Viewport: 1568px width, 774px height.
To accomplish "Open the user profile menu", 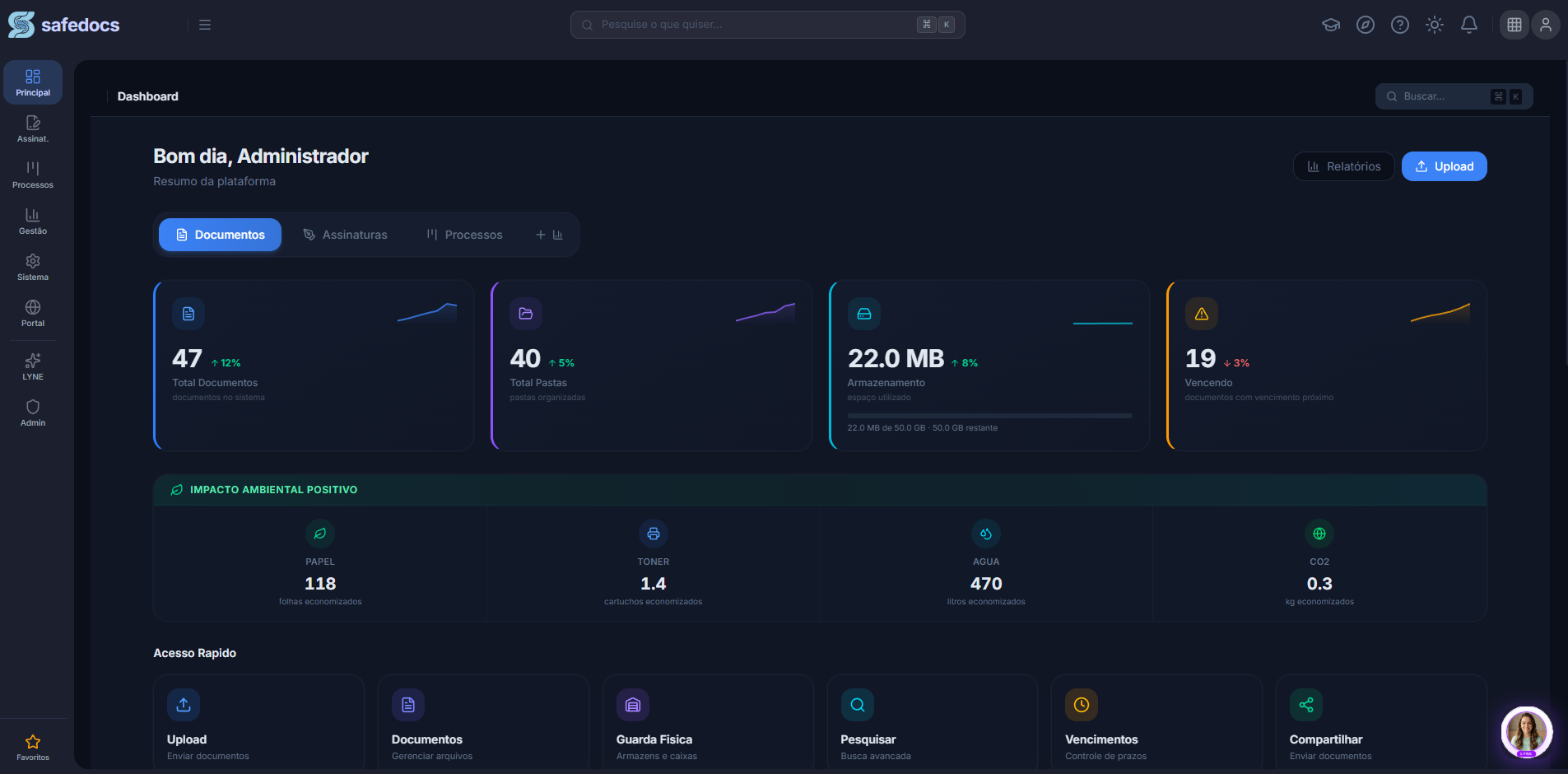I will point(1546,25).
